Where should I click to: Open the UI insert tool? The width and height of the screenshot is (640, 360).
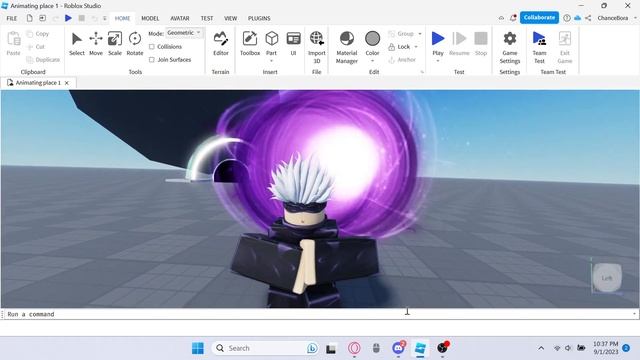click(x=293, y=43)
